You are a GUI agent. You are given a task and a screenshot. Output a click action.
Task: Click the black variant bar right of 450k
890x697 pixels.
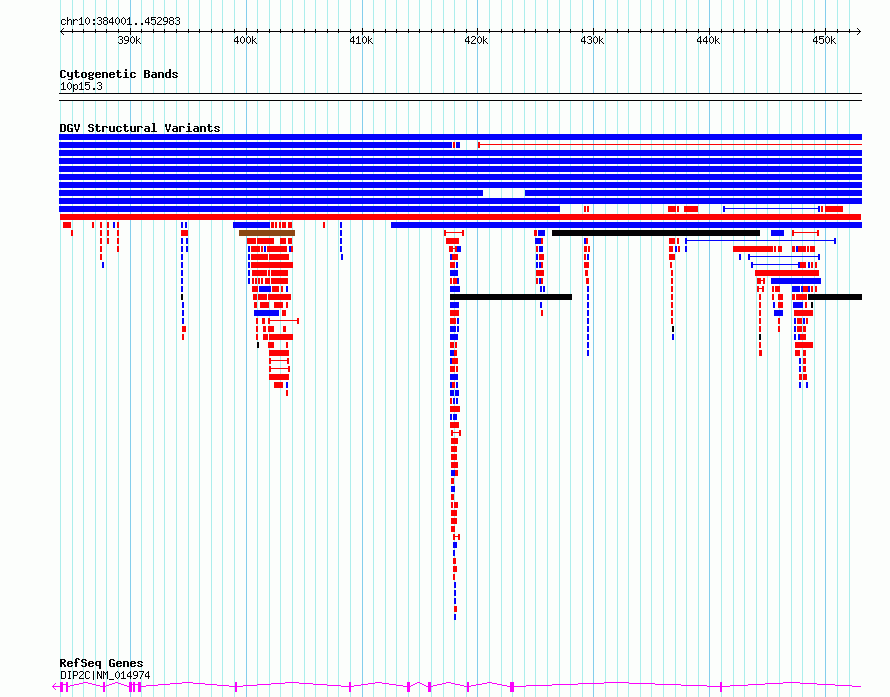835,297
